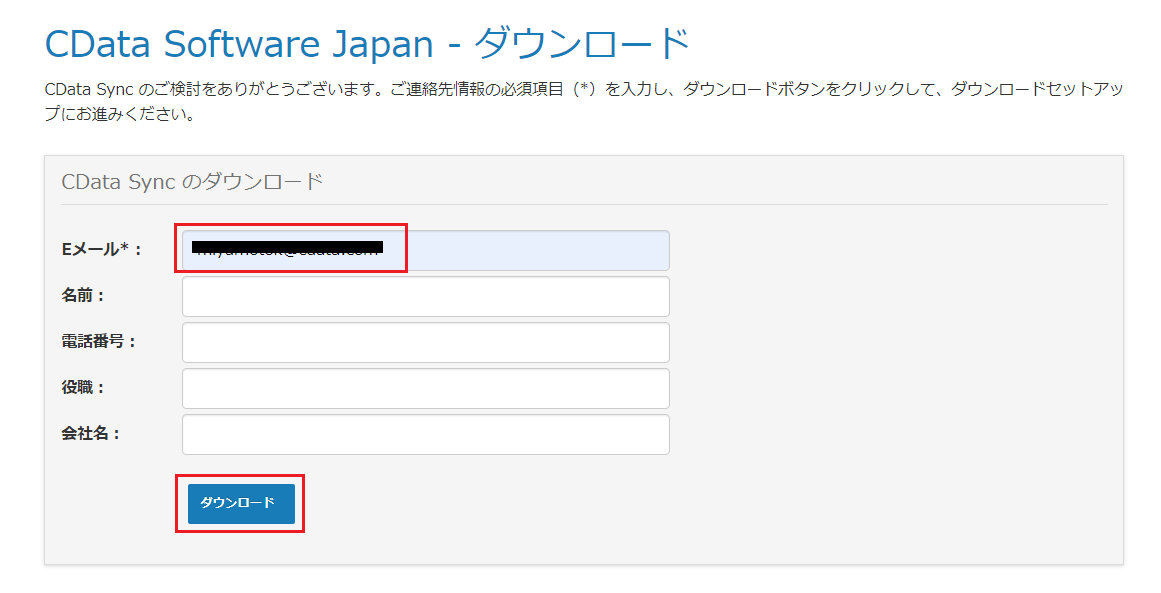Click the Eメール input field
This screenshot has width=1161, height=593.
[x=426, y=250]
